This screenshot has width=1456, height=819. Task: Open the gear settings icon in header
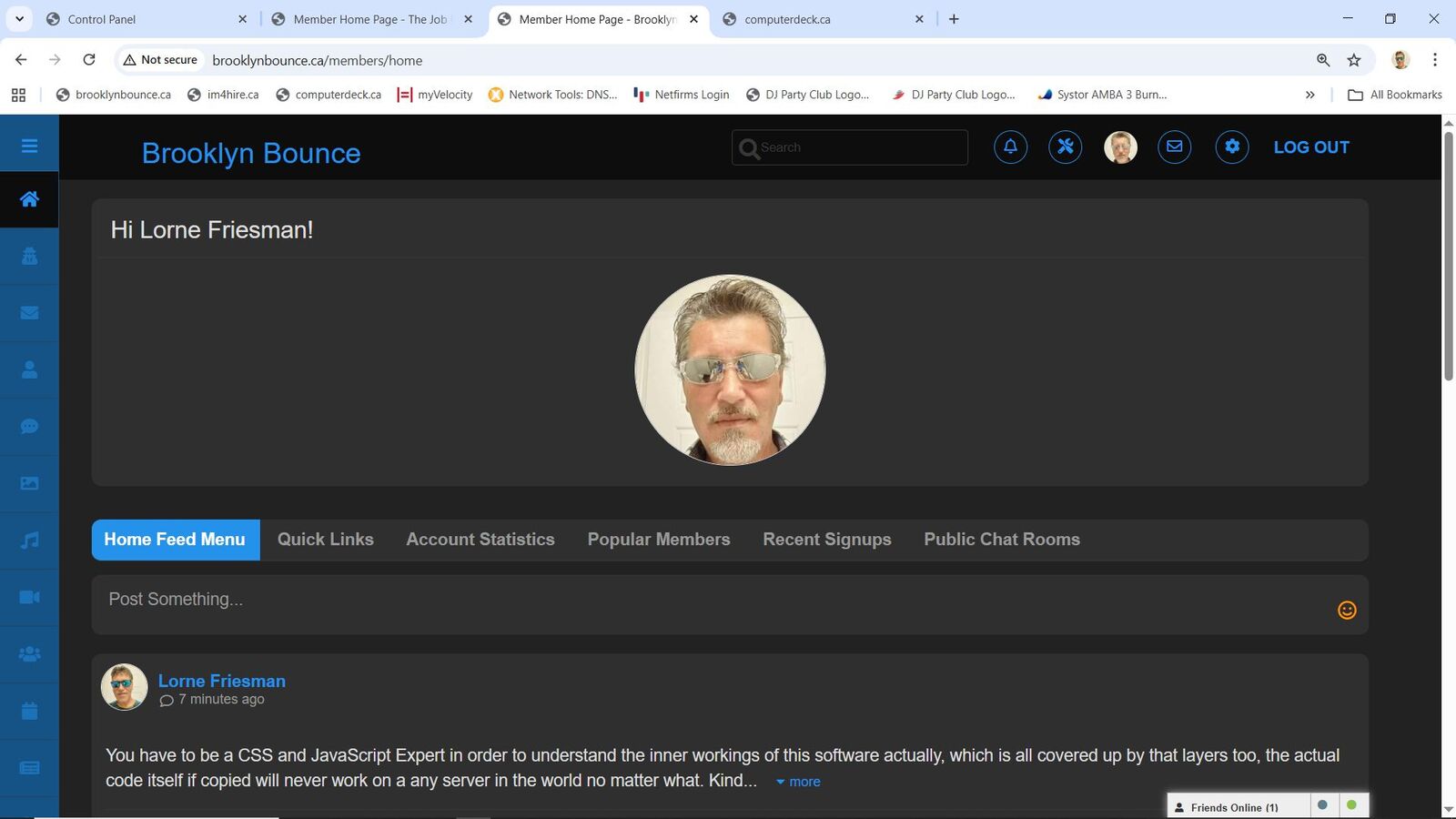pyautogui.click(x=1231, y=147)
